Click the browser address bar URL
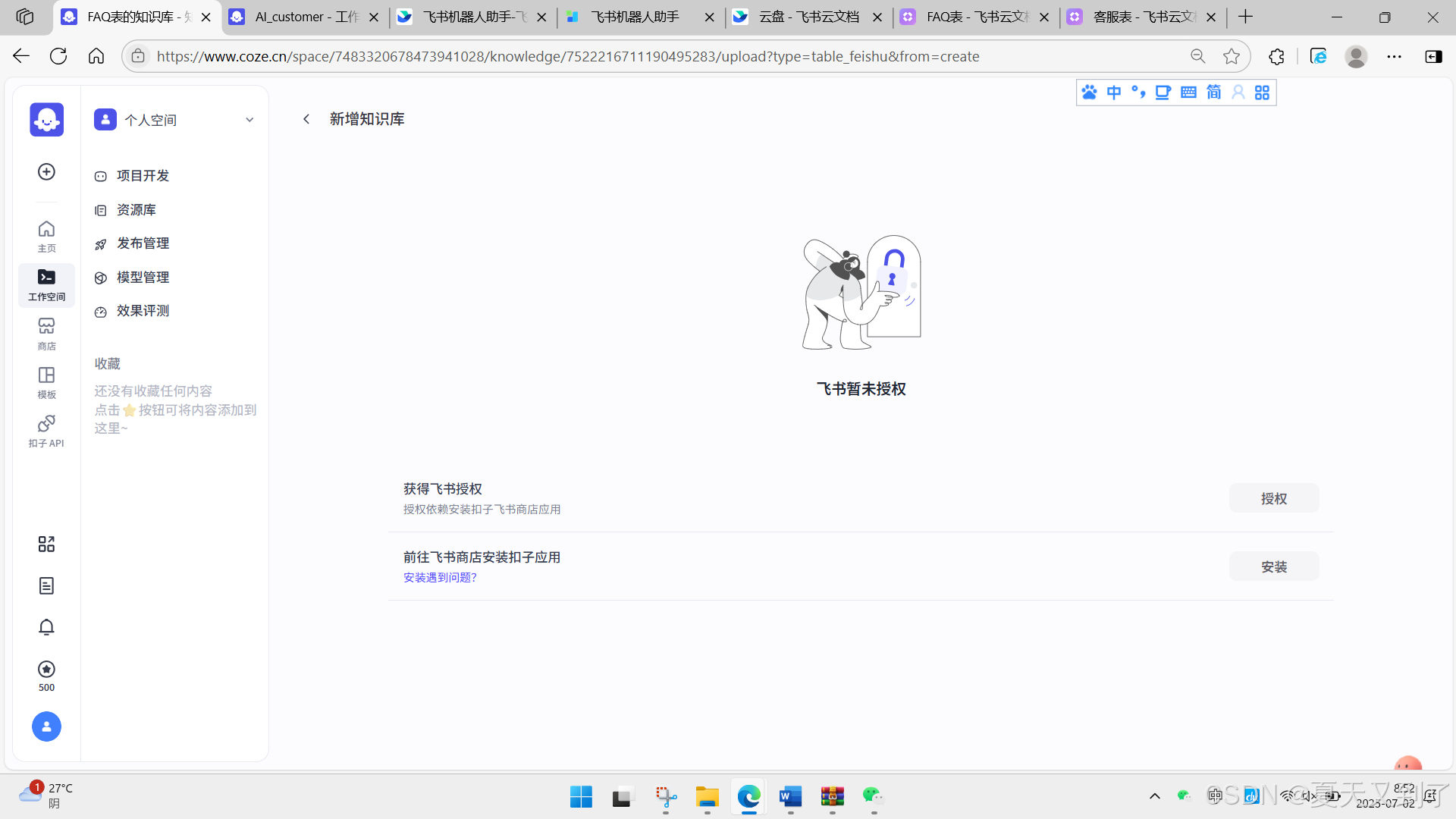The height and width of the screenshot is (819, 1456). point(567,56)
